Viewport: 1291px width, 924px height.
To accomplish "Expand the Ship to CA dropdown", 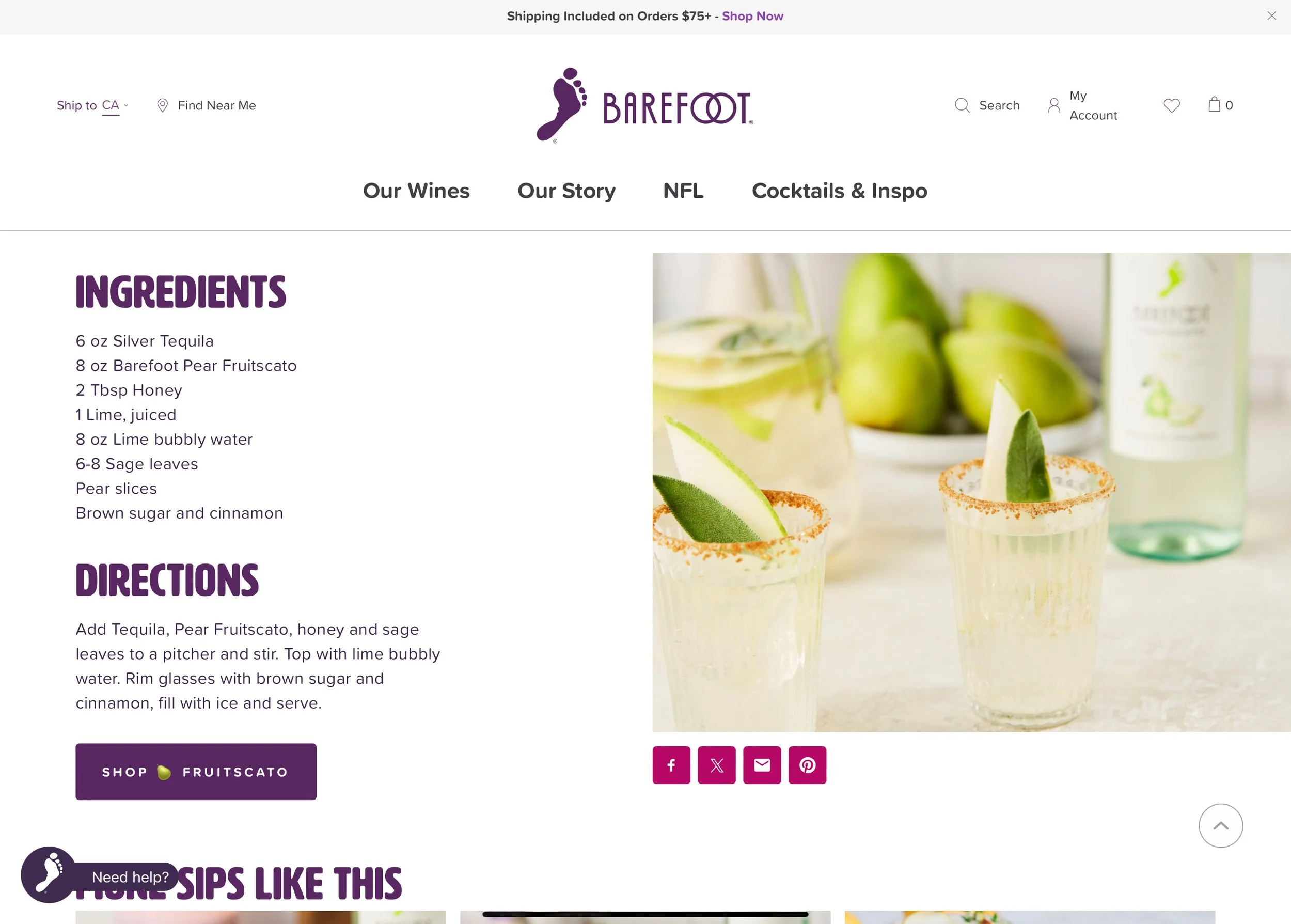I will (x=93, y=105).
